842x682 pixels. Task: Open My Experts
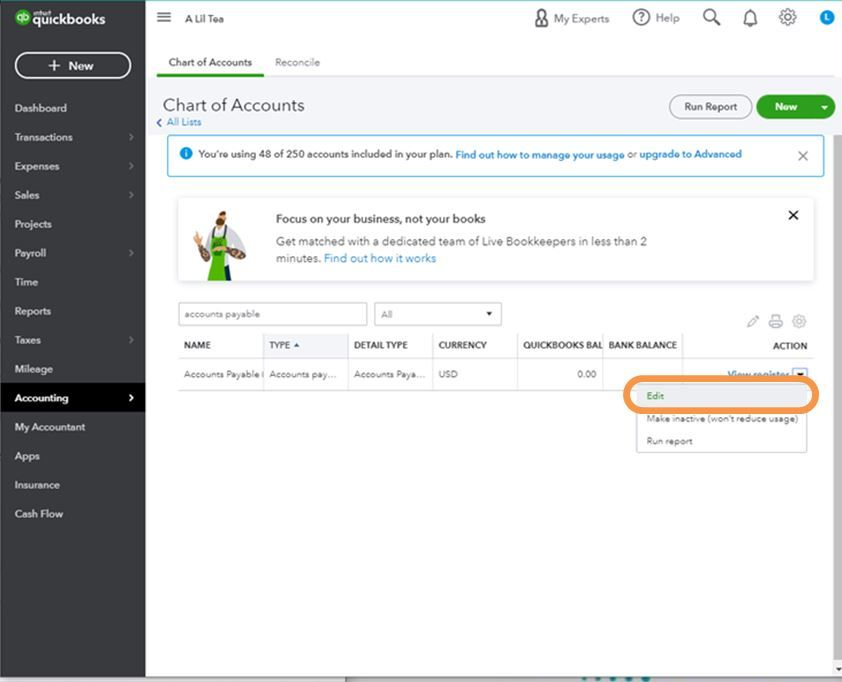(x=571, y=18)
